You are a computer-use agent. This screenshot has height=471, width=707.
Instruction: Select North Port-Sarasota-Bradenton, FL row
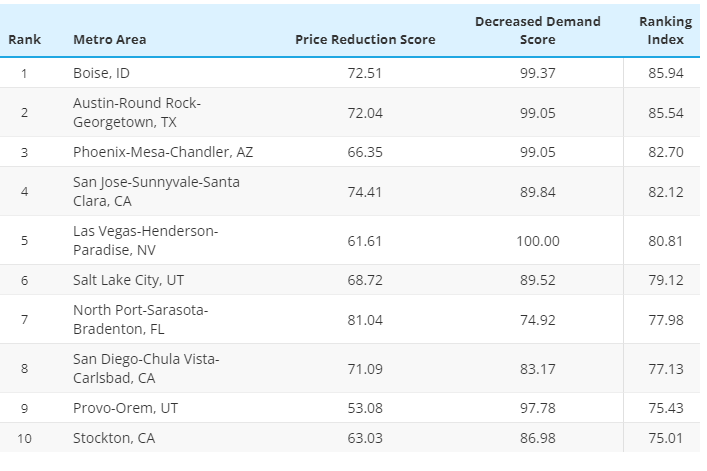click(x=140, y=318)
